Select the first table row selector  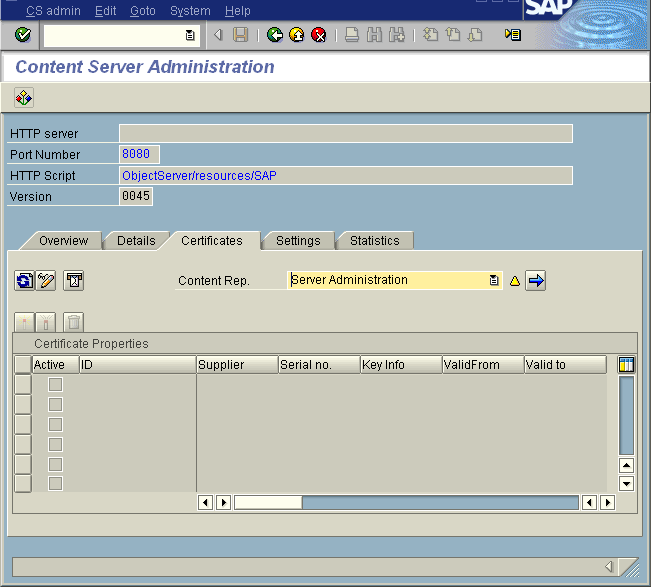[23, 384]
